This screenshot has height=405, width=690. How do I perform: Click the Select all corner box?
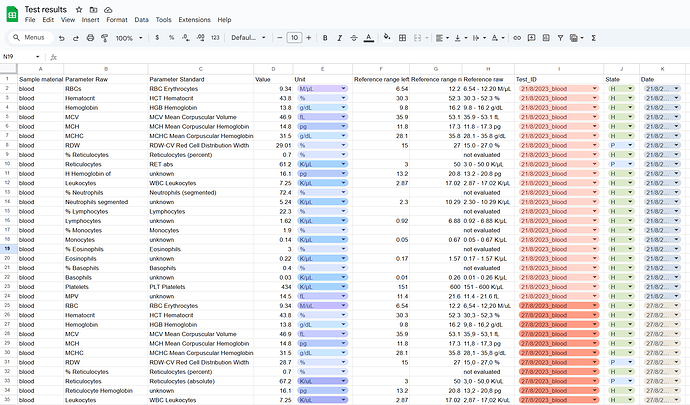click(x=8, y=69)
